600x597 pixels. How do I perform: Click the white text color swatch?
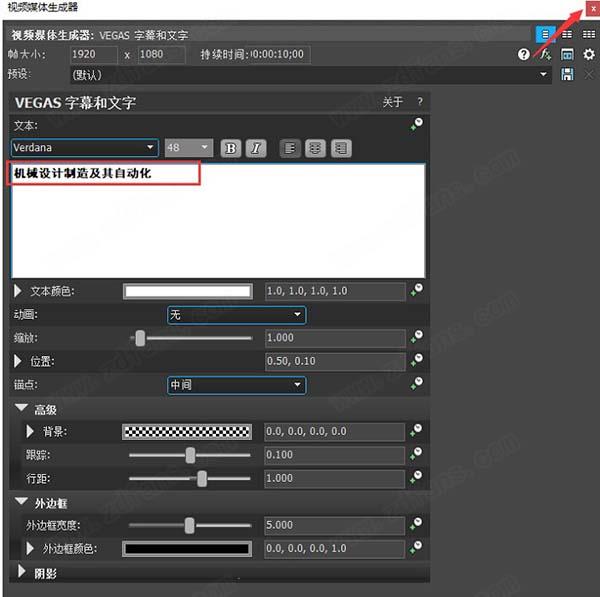(188, 292)
